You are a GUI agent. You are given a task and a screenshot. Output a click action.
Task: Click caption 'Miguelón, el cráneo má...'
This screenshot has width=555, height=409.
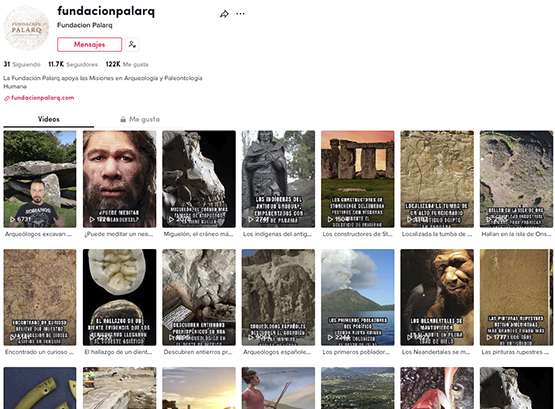tap(198, 234)
